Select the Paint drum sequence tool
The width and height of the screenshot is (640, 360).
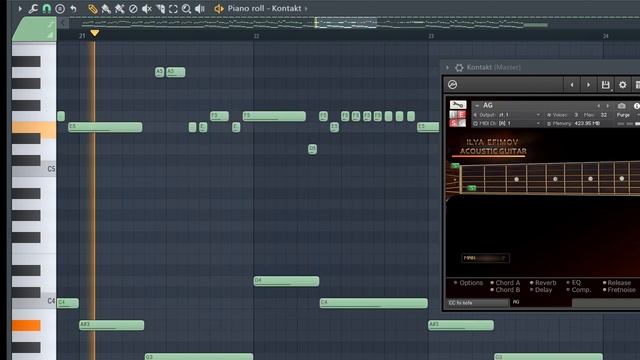119,8
